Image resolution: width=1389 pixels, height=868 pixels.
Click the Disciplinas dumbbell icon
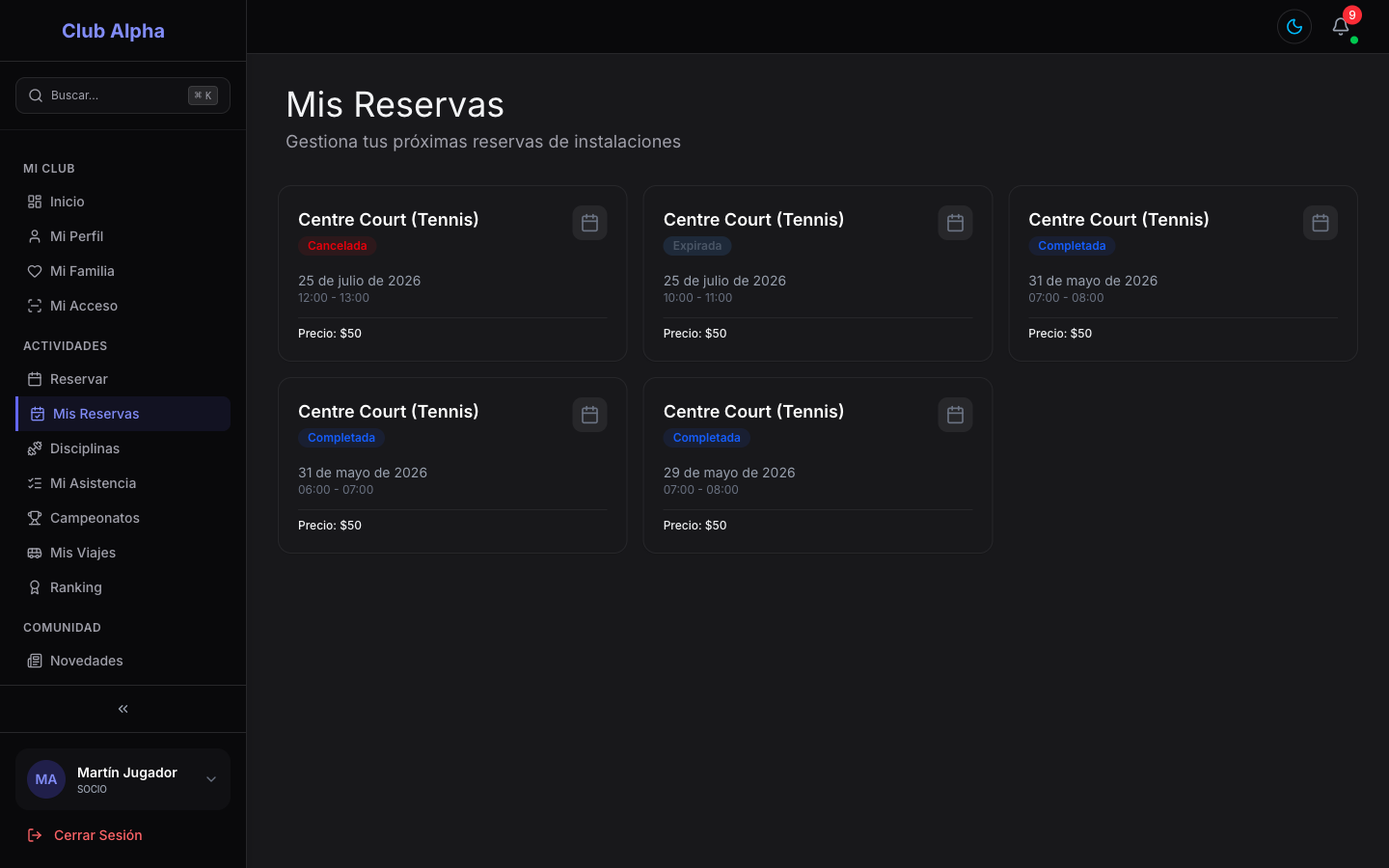click(35, 448)
